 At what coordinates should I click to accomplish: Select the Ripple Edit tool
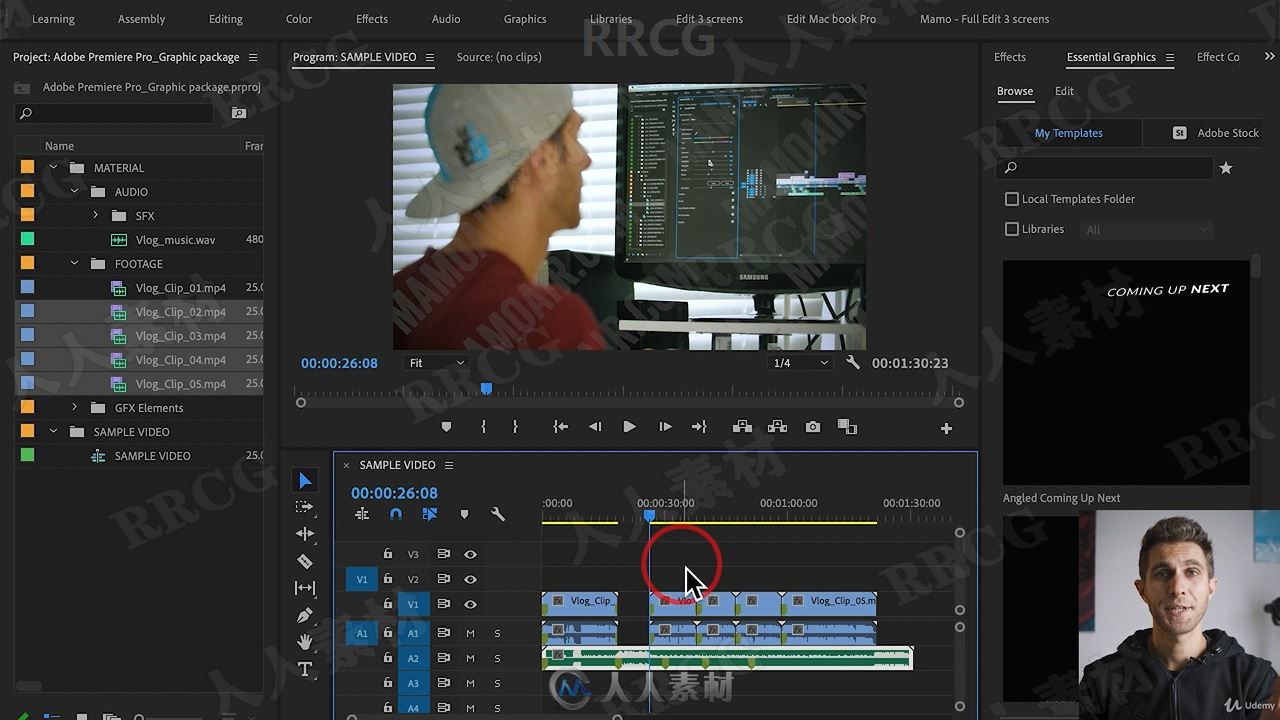[305, 534]
